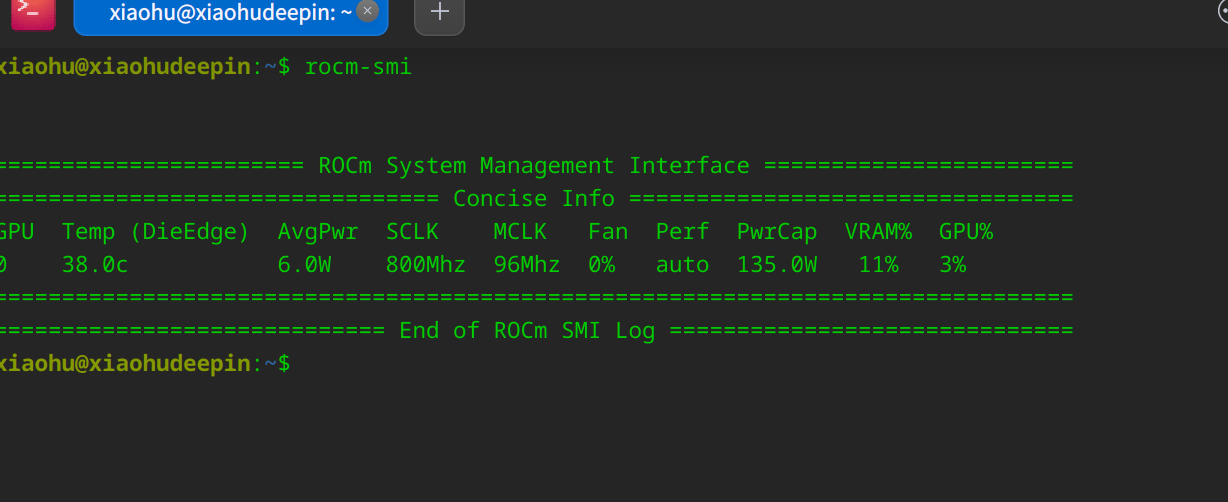Click the 135.0W PwrCap value
1228x502 pixels.
[x=777, y=265]
